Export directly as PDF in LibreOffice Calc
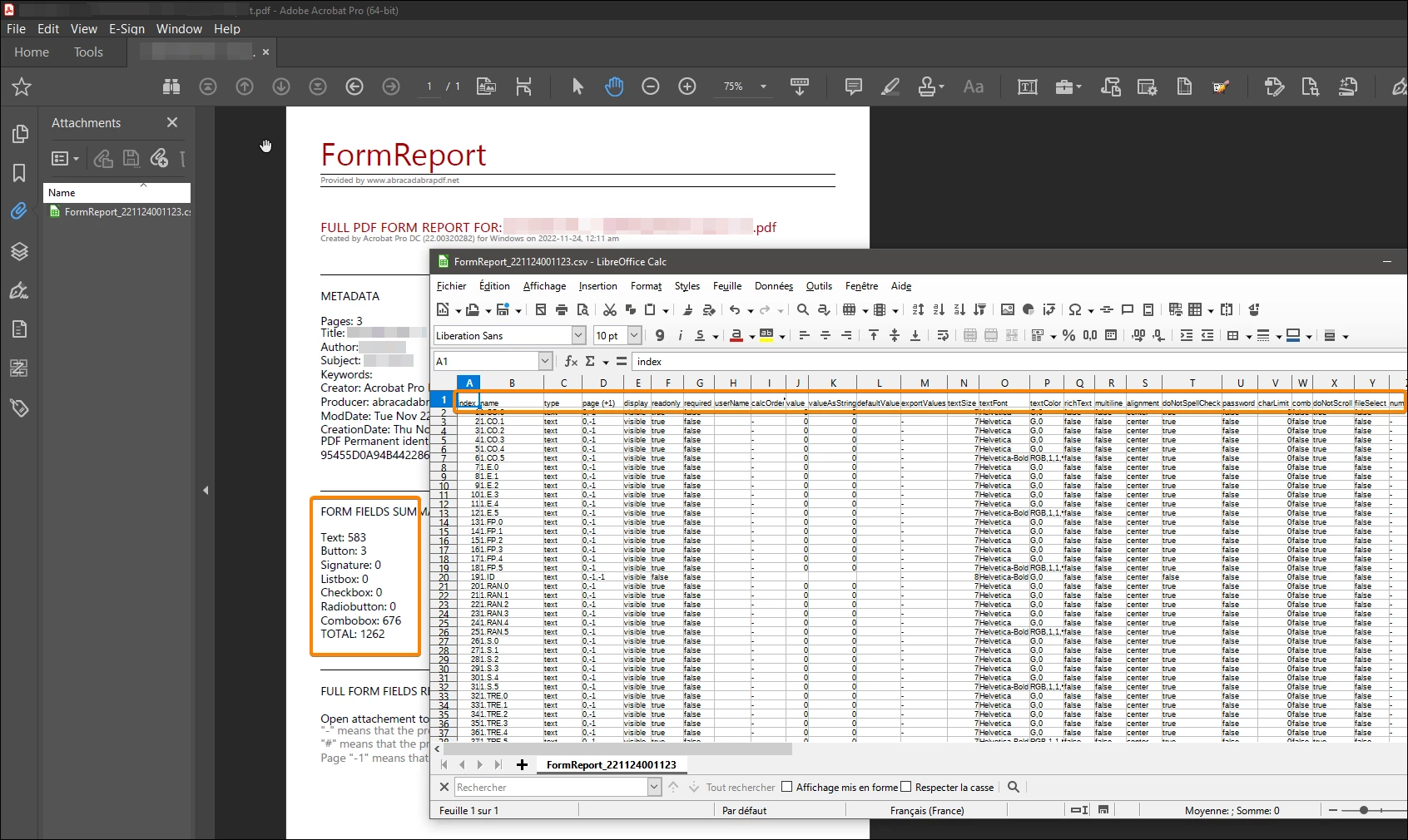Image resolution: width=1408 pixels, height=840 pixels. pyautogui.click(x=541, y=309)
